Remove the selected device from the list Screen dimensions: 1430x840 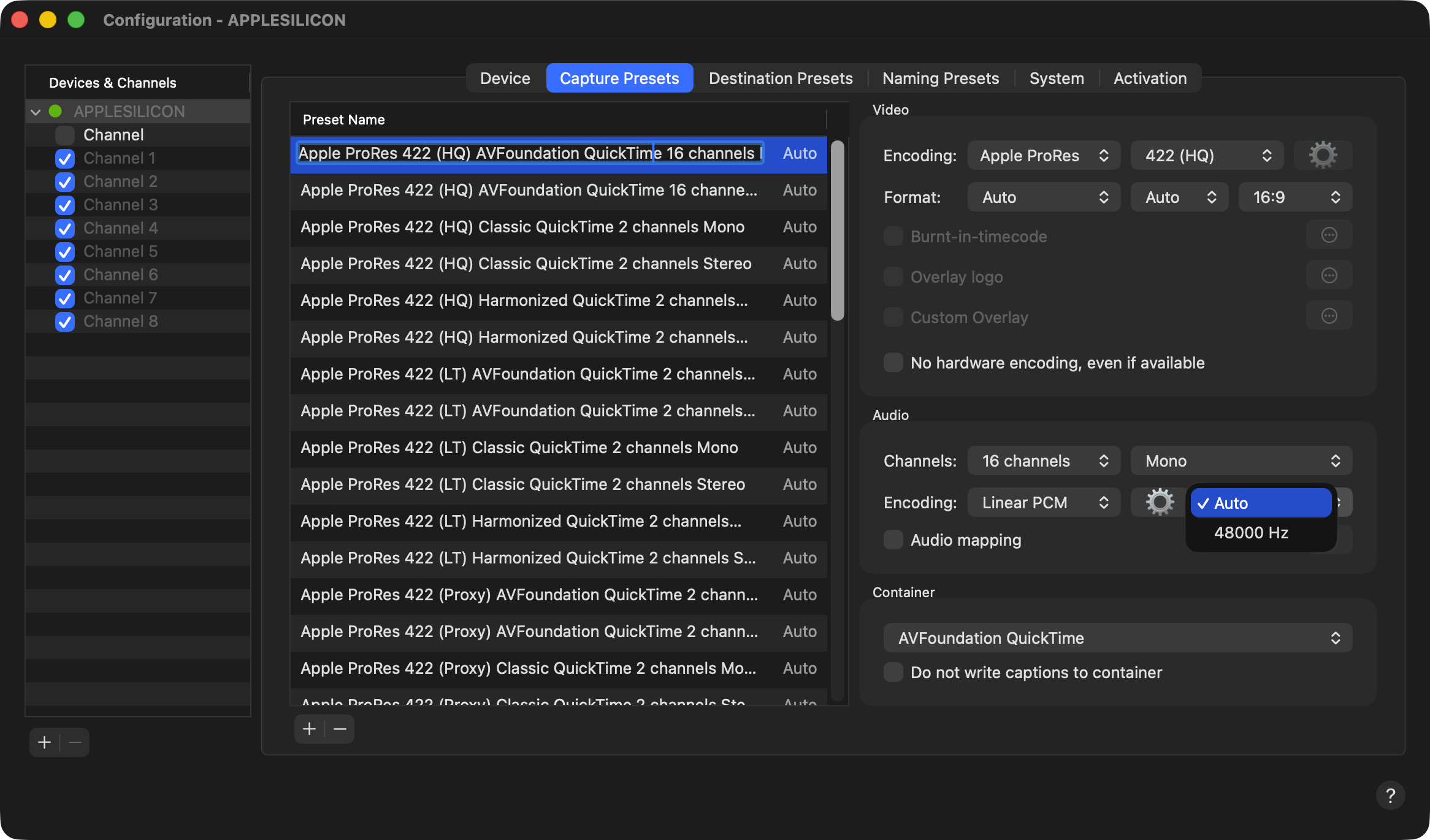(x=75, y=743)
